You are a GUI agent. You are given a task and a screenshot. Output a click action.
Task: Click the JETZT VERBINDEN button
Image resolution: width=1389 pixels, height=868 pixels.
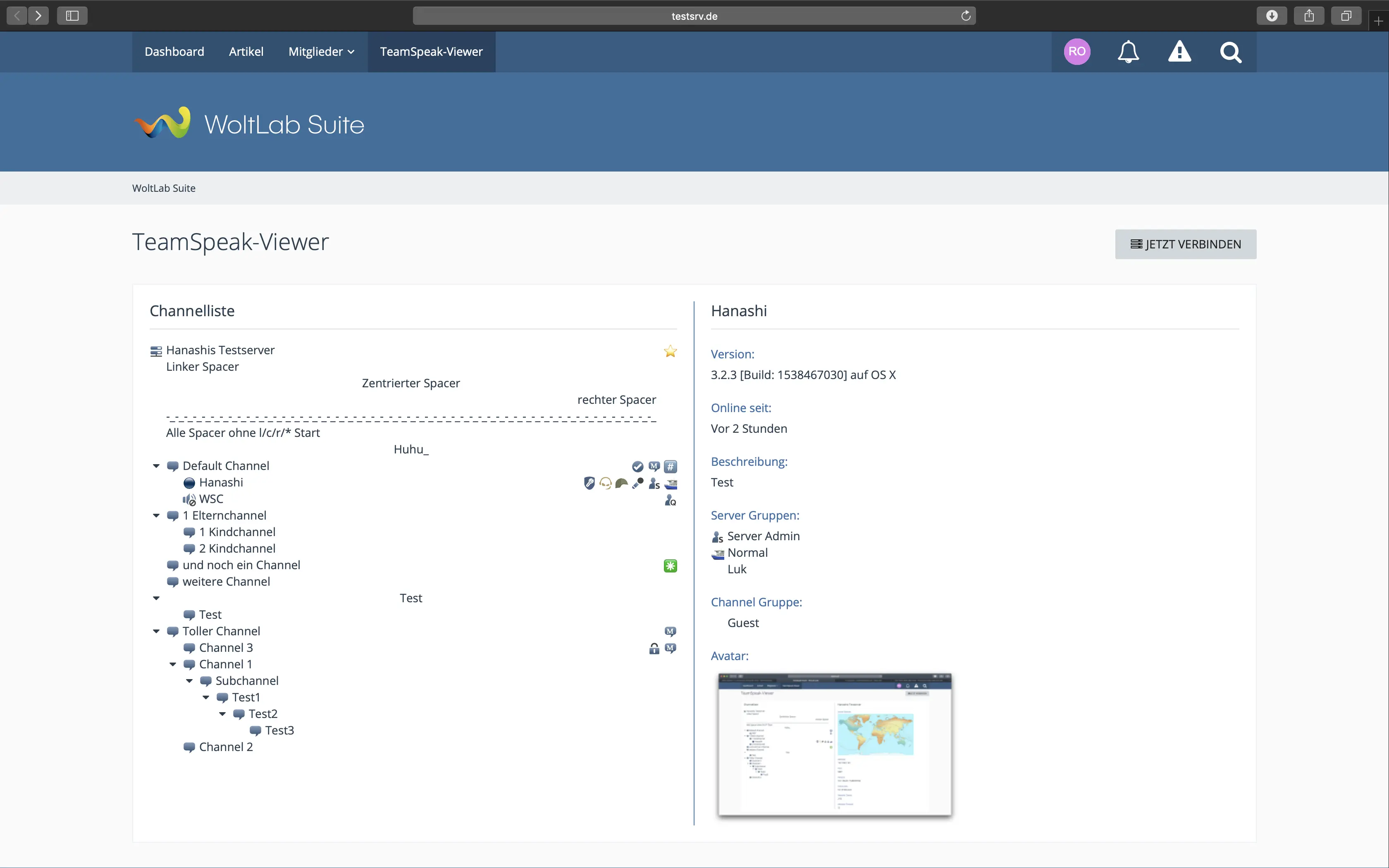(1185, 245)
